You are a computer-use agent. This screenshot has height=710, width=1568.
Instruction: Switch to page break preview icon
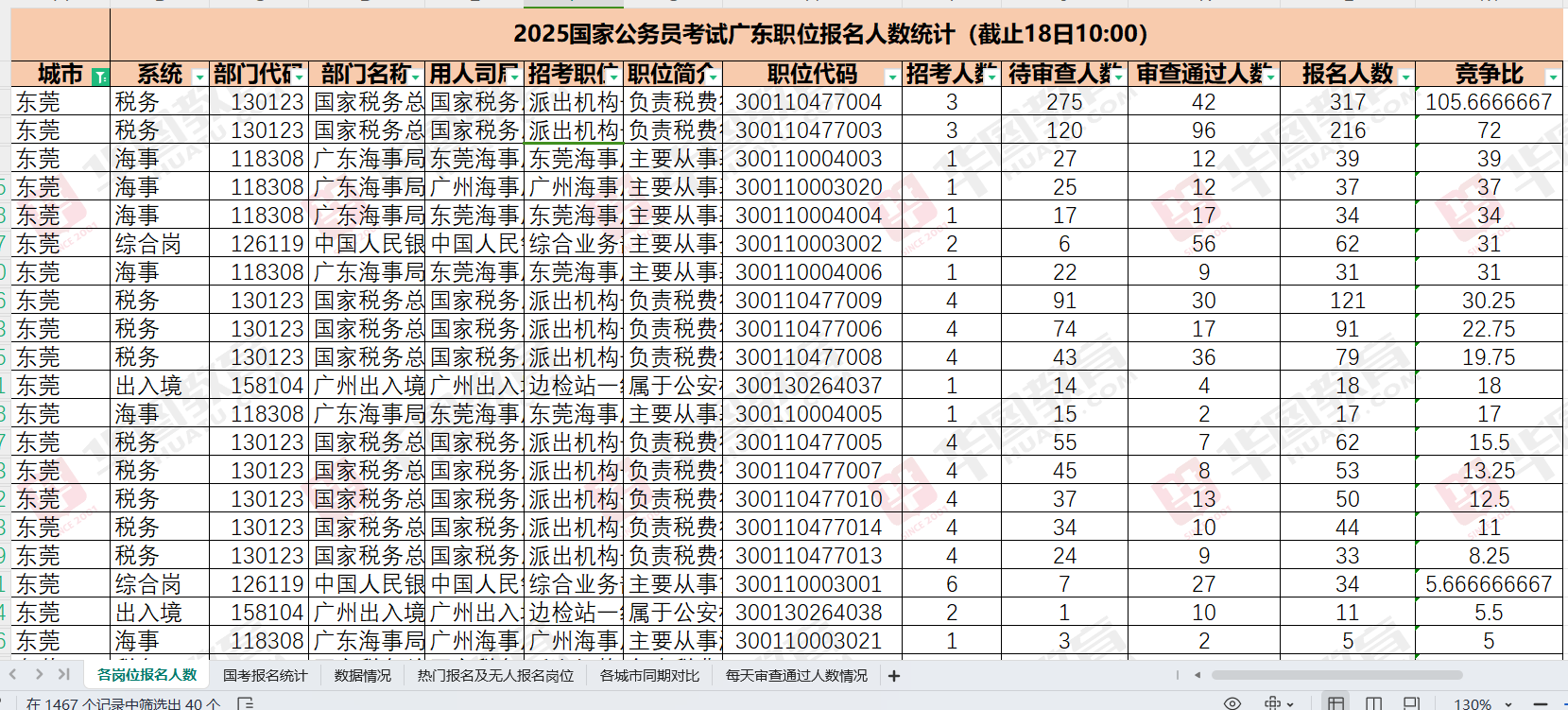1411,703
